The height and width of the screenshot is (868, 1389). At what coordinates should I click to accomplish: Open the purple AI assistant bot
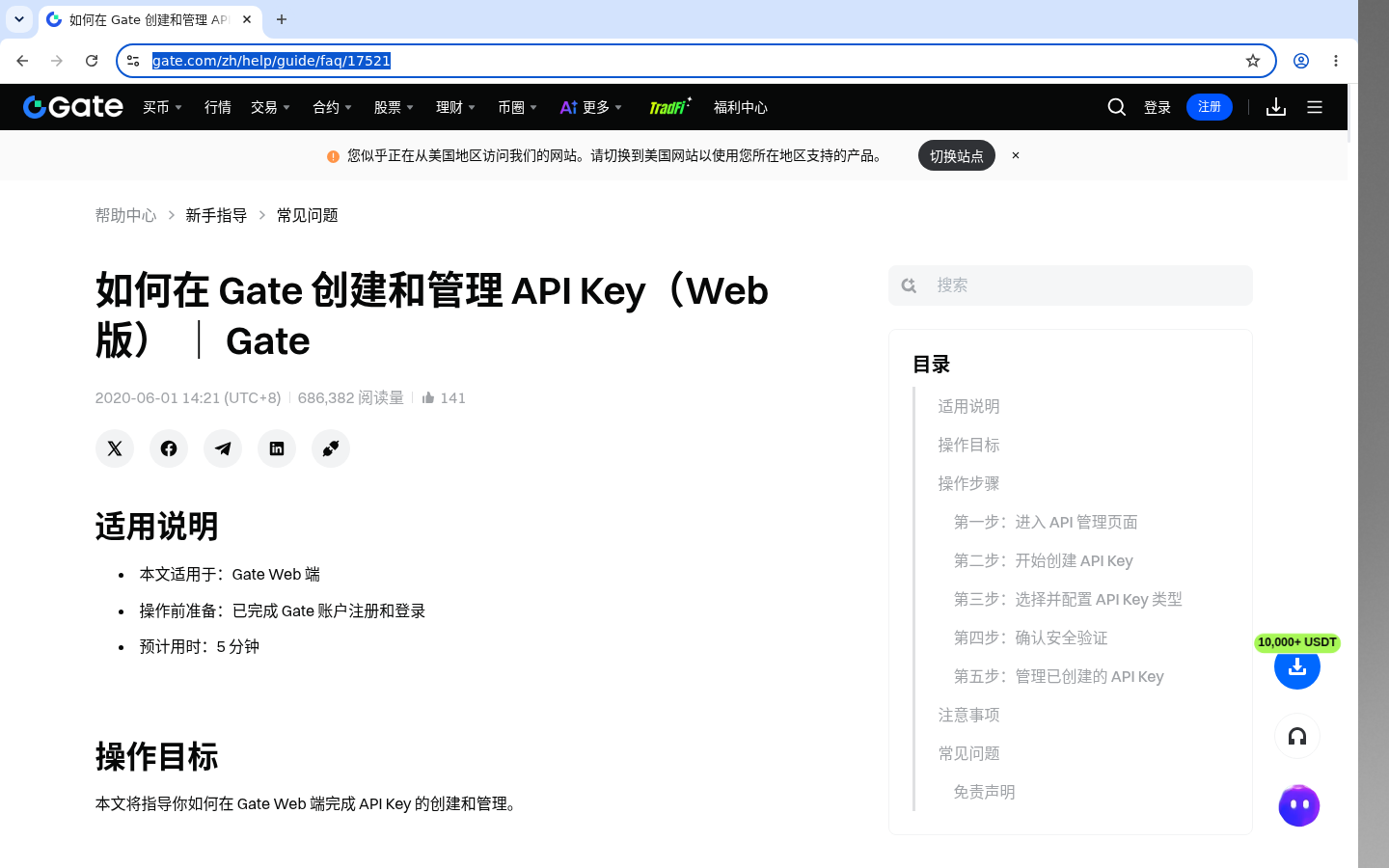pyautogui.click(x=1298, y=805)
